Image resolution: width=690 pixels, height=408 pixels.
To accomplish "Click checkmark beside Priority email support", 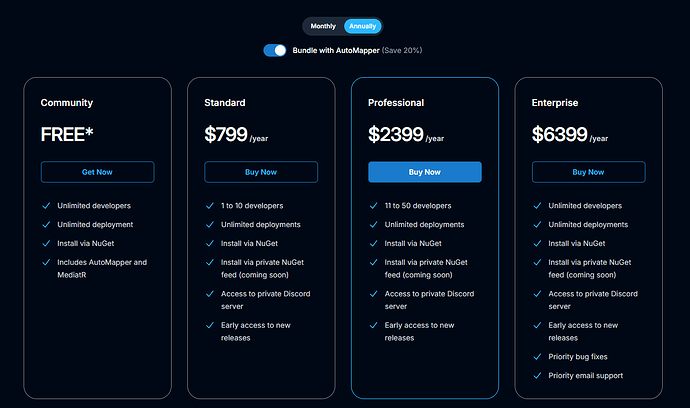I will pyautogui.click(x=537, y=375).
